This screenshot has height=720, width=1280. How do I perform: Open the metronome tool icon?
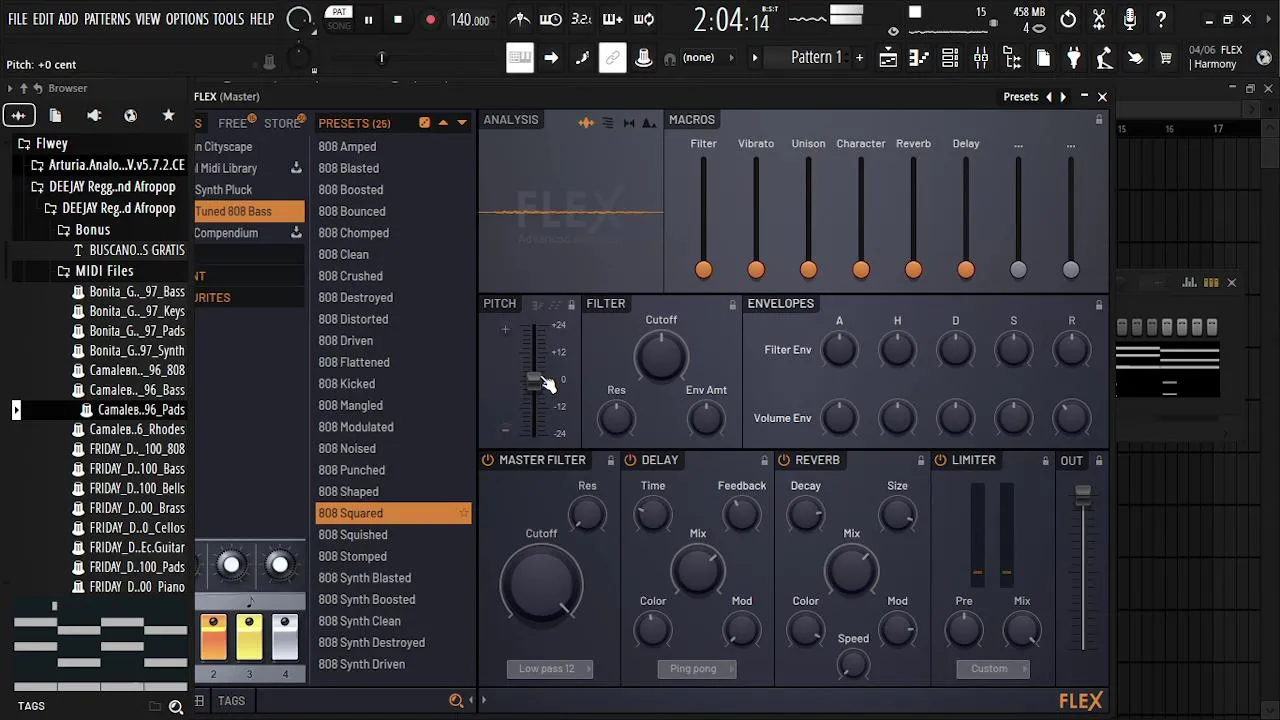click(x=520, y=19)
